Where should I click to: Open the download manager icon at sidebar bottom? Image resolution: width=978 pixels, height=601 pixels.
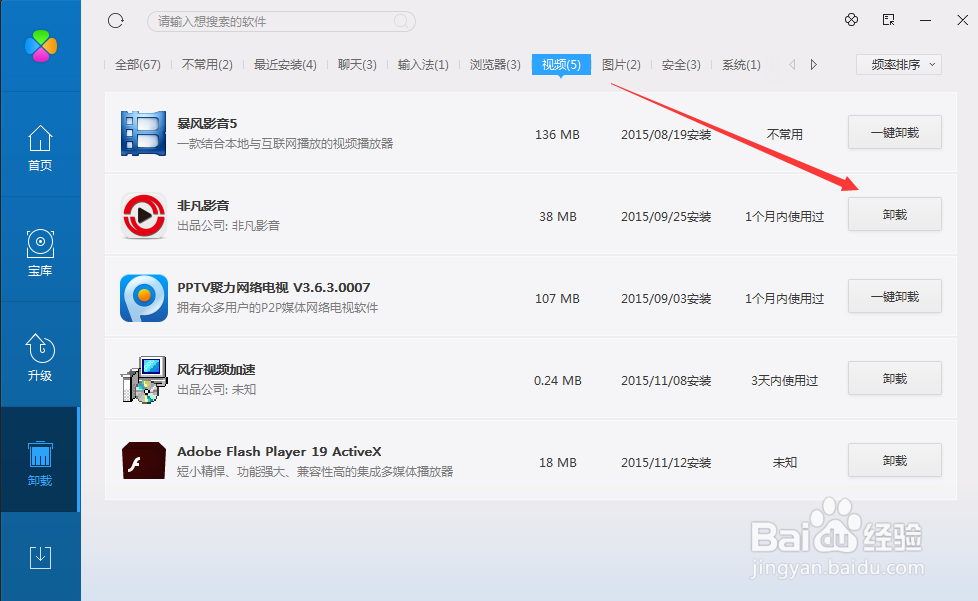point(40,560)
